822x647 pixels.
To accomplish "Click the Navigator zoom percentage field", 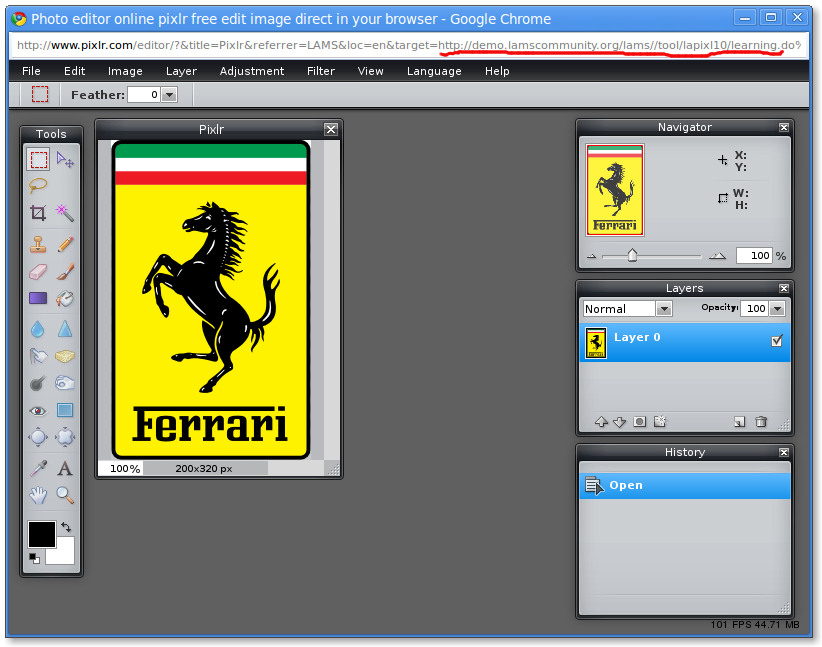I will tap(753, 256).
